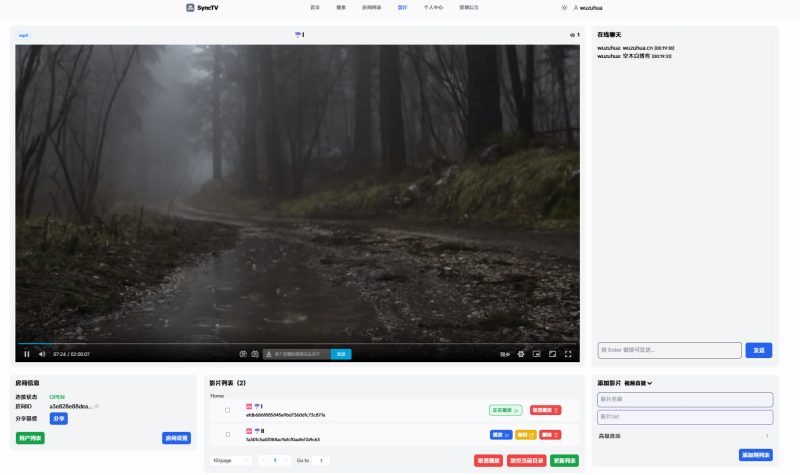The height and width of the screenshot is (475, 800).
Task: Open the 首页 home menu item
Action: [x=315, y=8]
